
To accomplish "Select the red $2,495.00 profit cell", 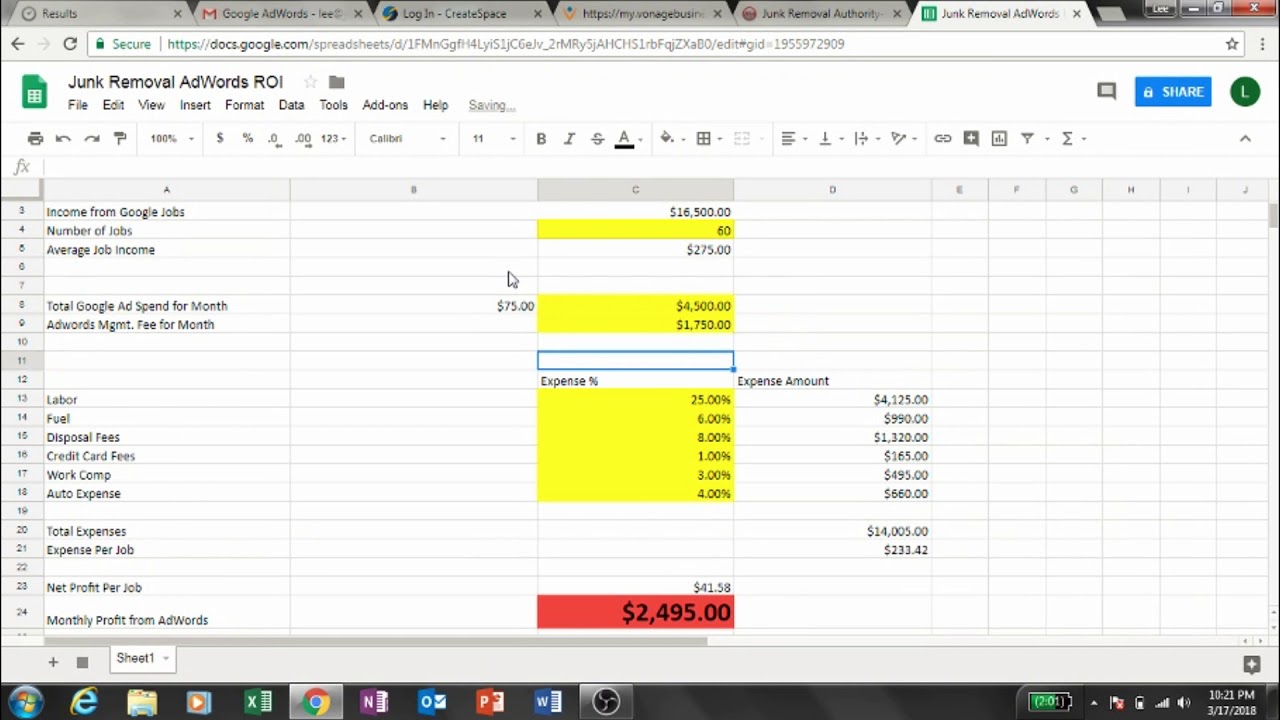I will click(635, 613).
